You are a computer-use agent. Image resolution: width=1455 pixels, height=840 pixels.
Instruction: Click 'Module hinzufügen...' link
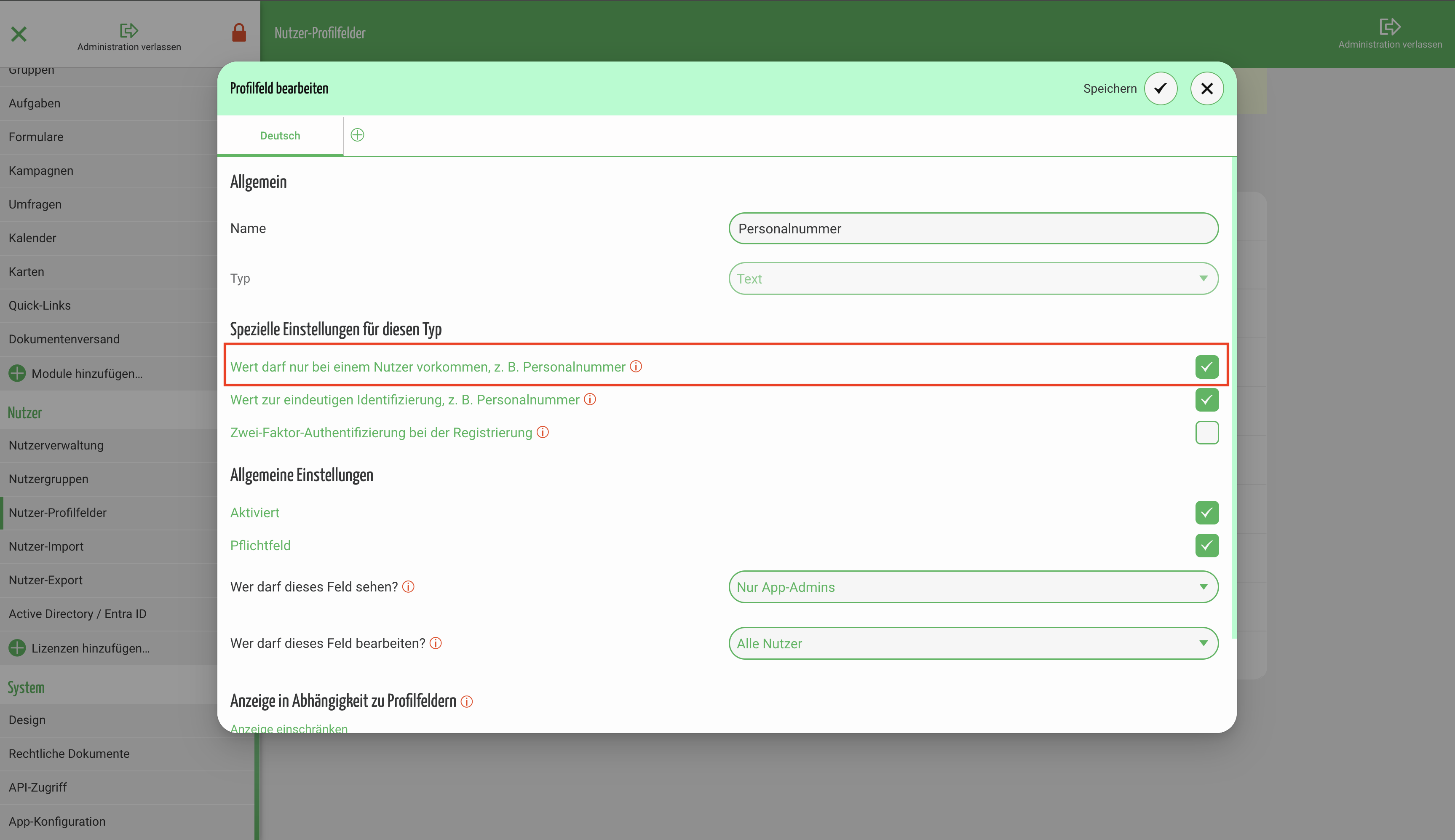pos(87,374)
